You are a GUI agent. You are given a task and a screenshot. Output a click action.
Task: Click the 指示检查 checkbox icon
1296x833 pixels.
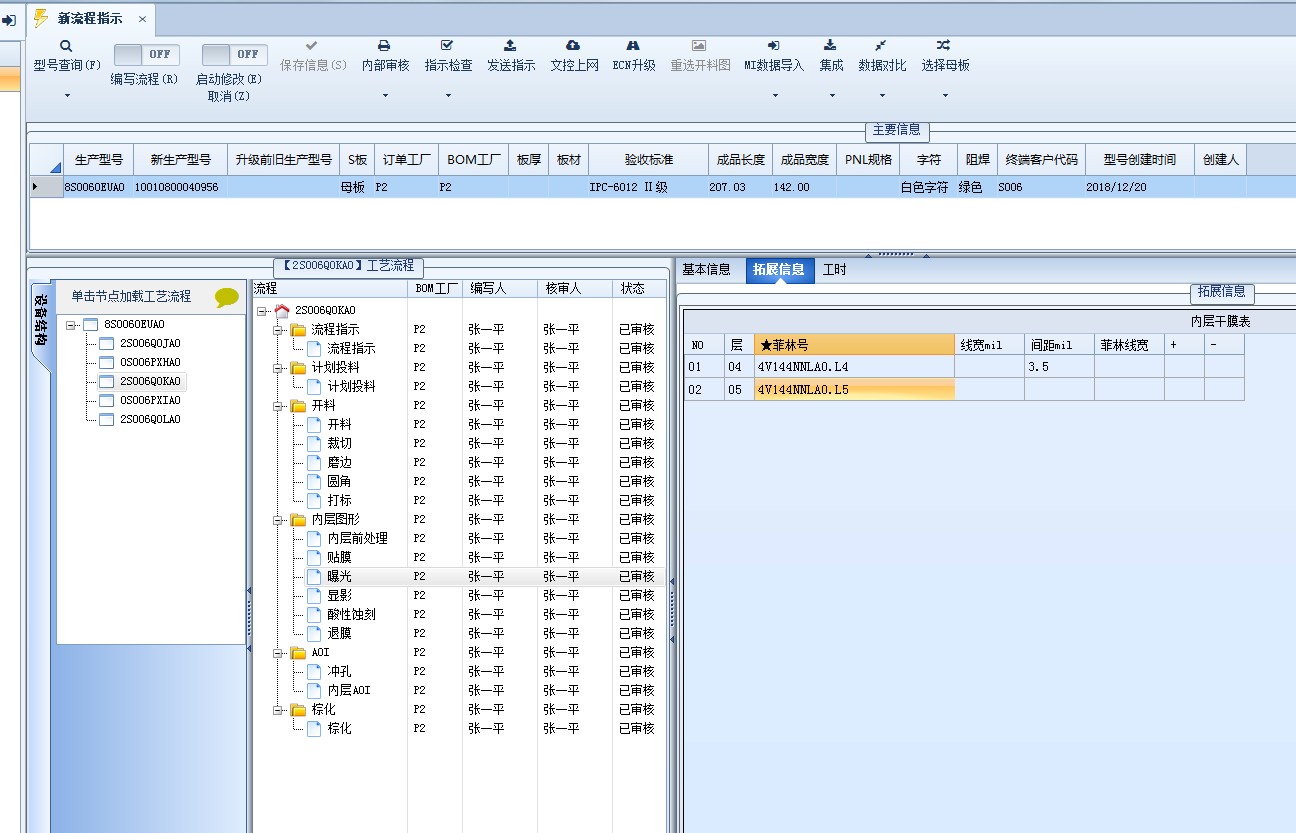[x=447, y=46]
